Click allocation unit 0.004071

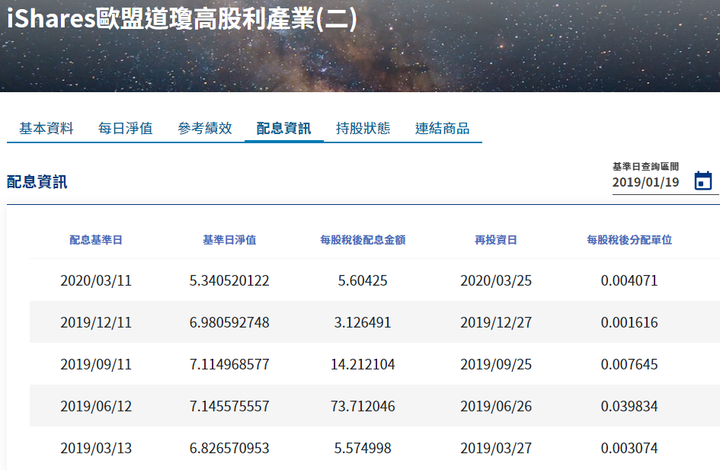[x=629, y=280]
